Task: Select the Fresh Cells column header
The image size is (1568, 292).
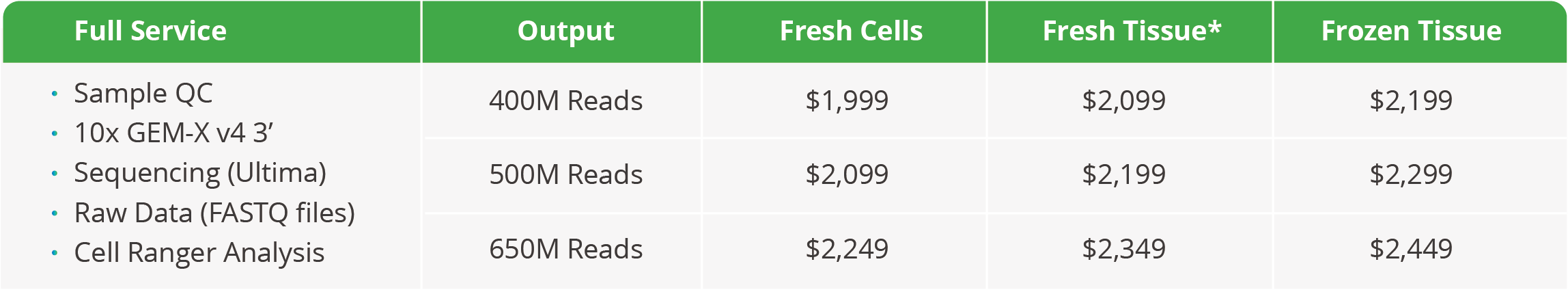Action: 851,31
